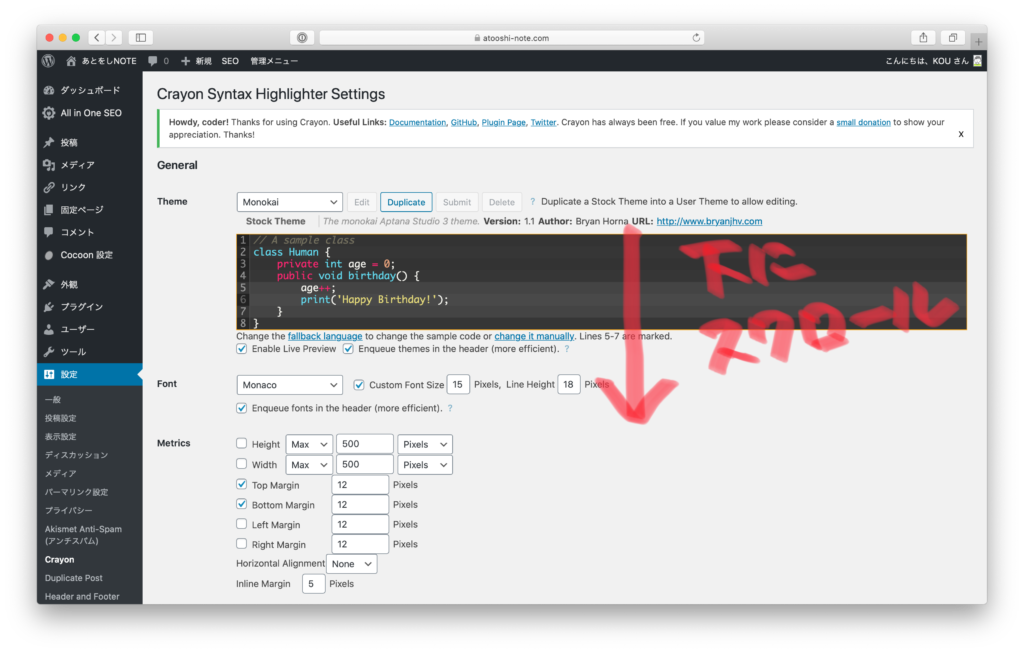This screenshot has width=1024, height=653.
Task: Reload the page with the refresh icon
Action: [x=696, y=38]
